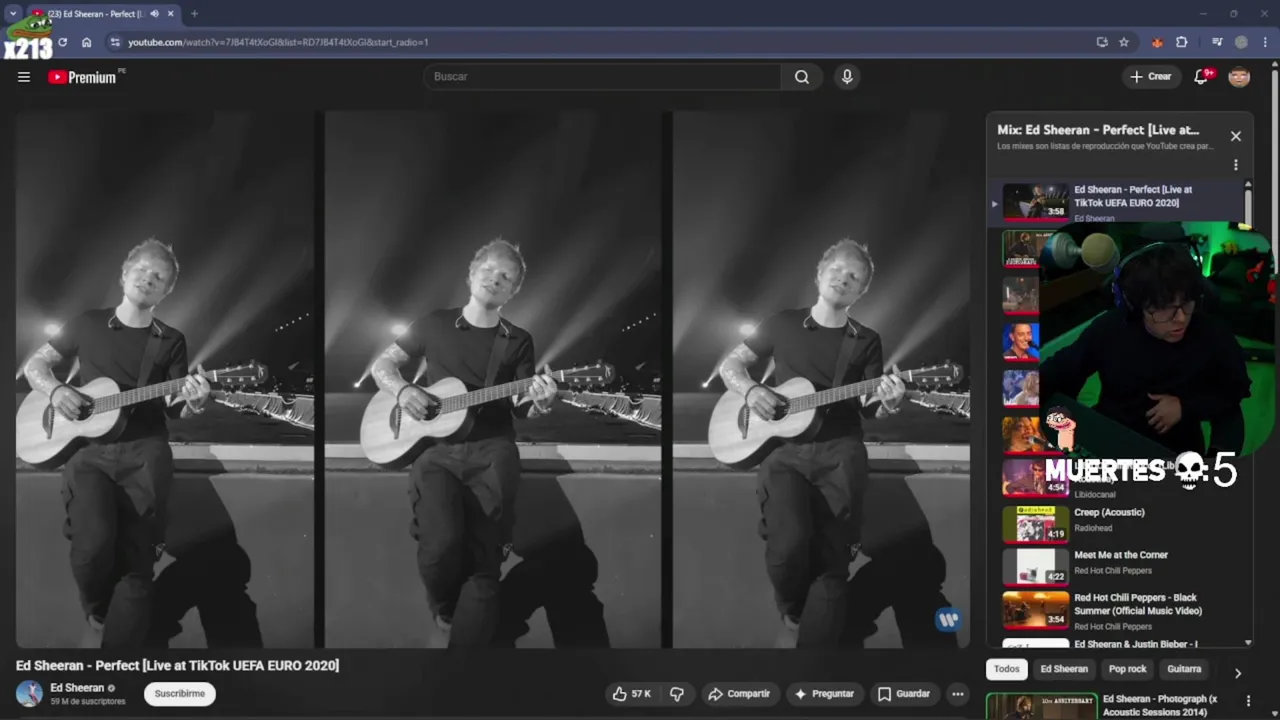Click the search magnifier button
The image size is (1280, 720).
(802, 77)
